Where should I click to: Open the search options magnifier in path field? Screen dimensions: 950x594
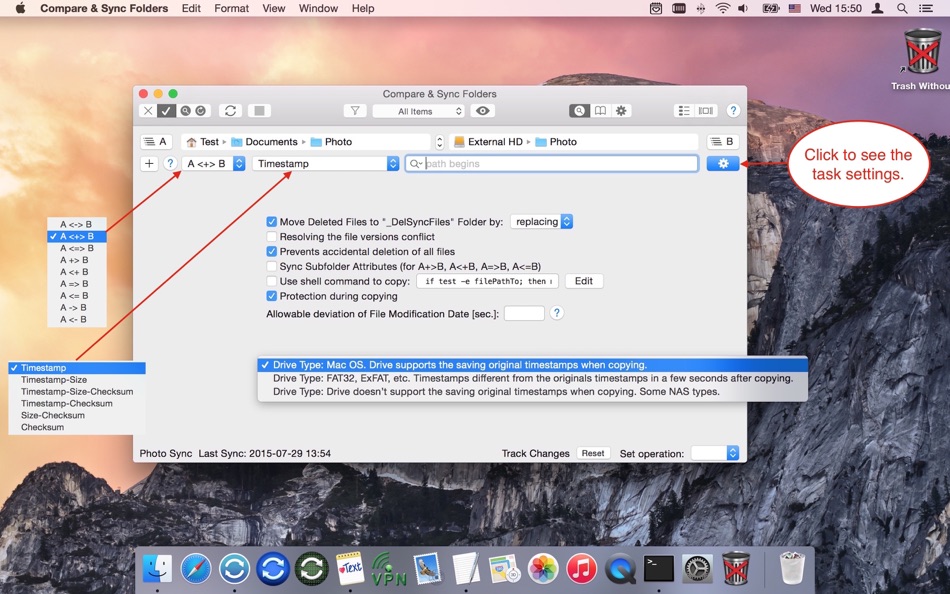point(416,164)
